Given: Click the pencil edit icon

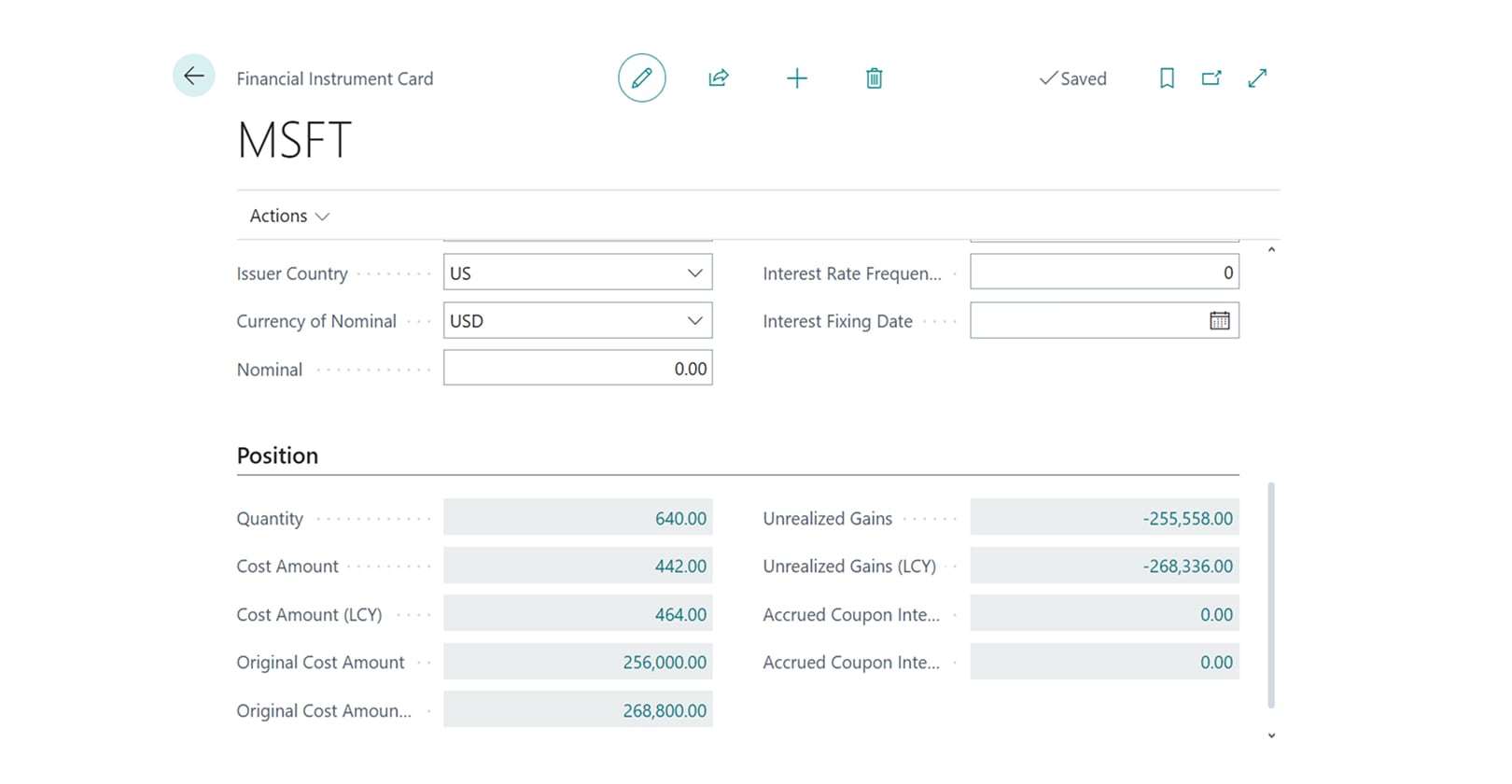Looking at the screenshot, I should [642, 78].
